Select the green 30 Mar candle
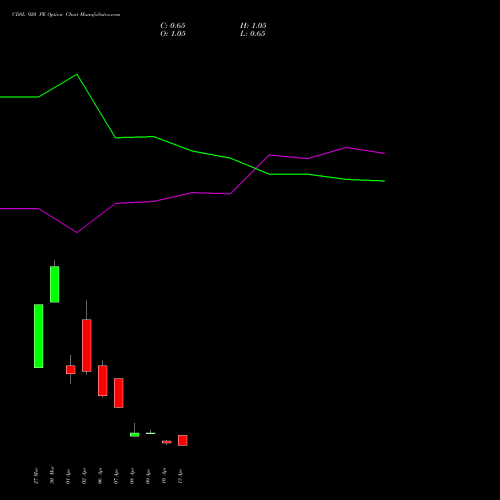Viewport: 500px width, 500px height. click(55, 284)
